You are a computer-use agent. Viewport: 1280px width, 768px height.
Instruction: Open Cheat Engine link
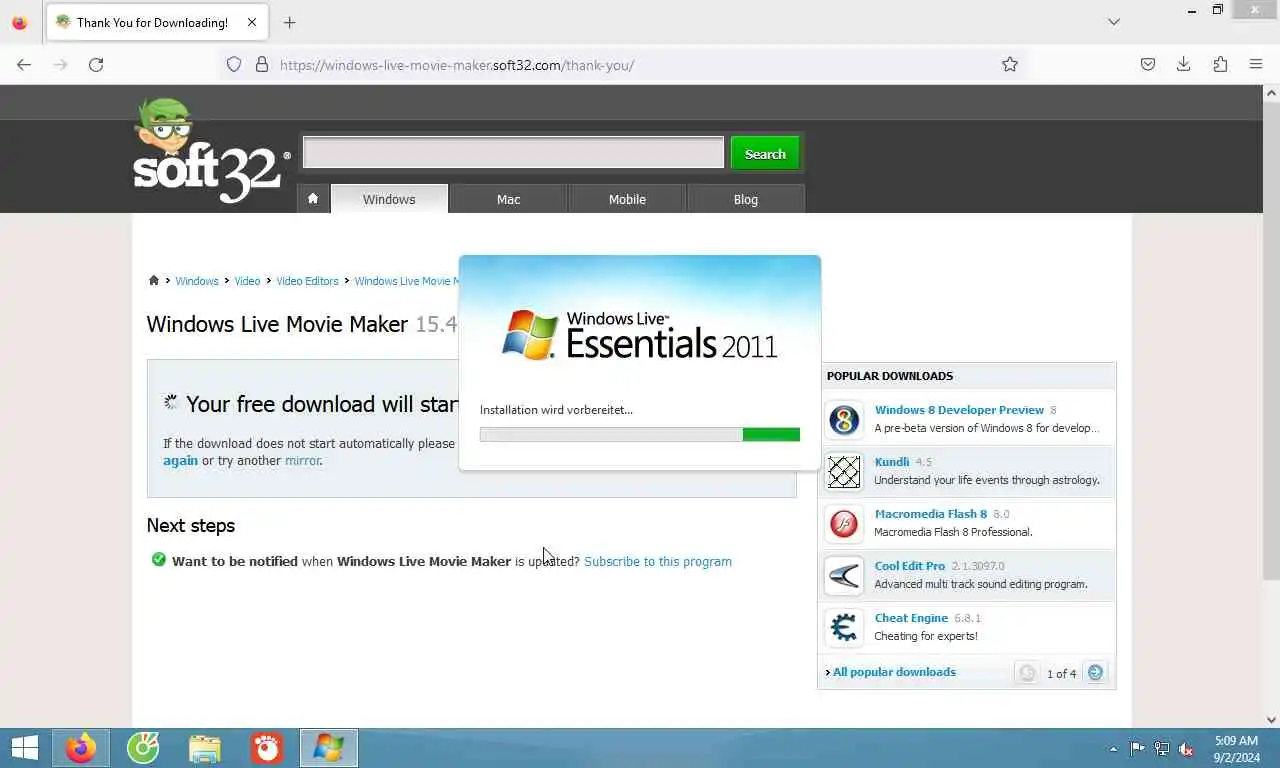911,618
